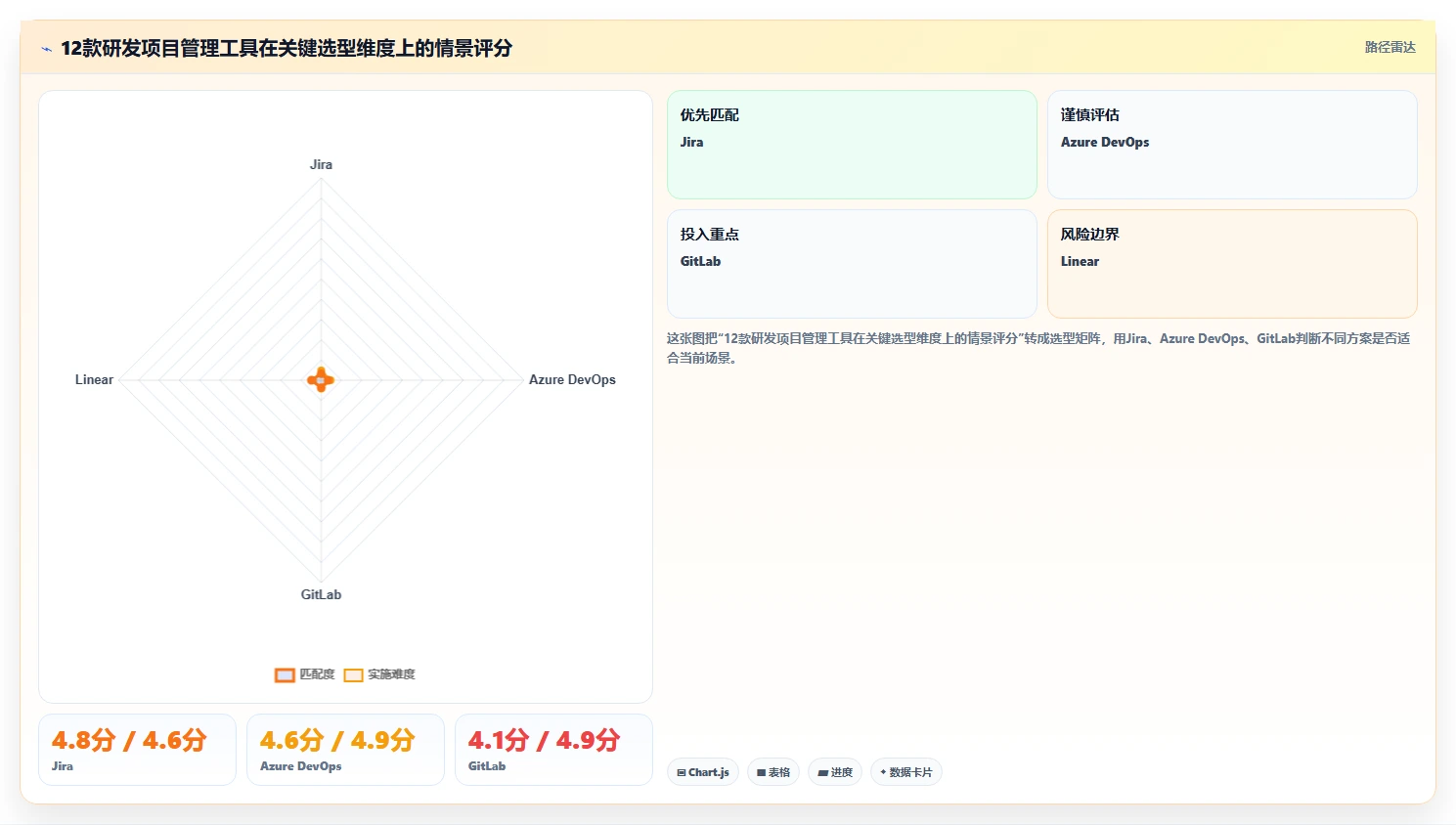Select the Azure DevOps 4.6分 / 4.9分 score card
Viewport: 1456px width, 825px height.
pos(345,750)
